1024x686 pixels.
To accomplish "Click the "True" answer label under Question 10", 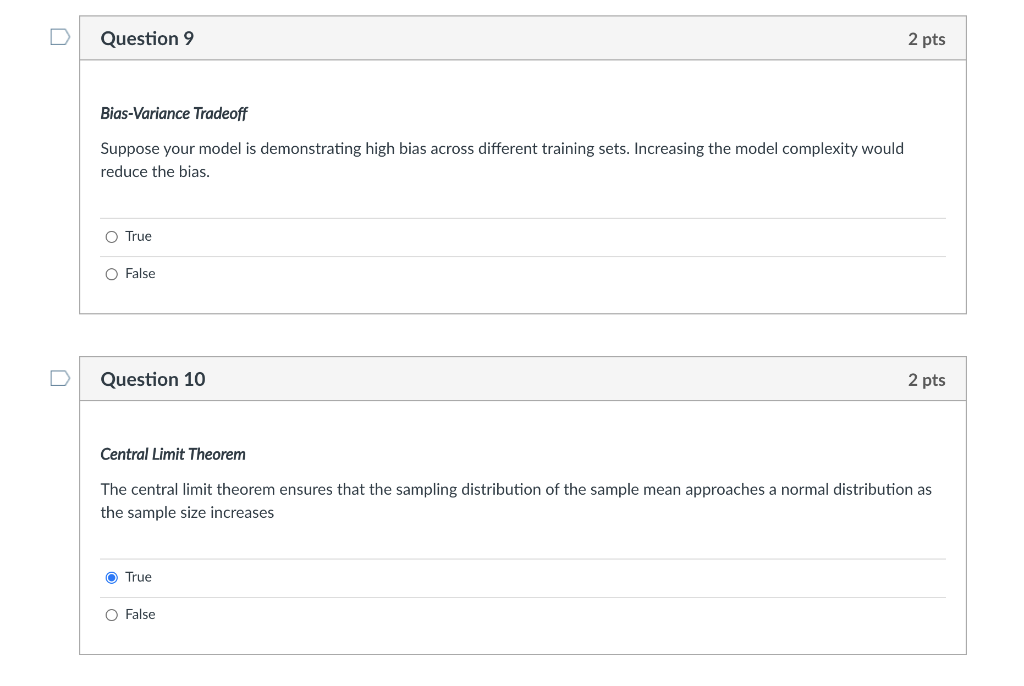I will pyautogui.click(x=138, y=577).
